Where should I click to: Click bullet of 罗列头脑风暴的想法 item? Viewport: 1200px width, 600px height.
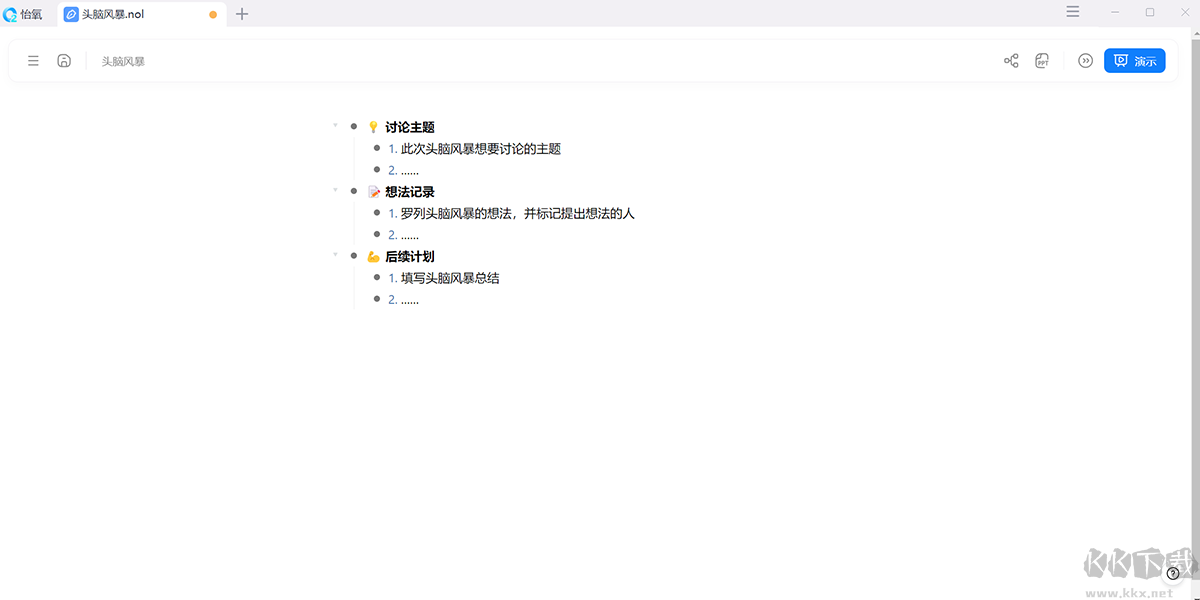coord(377,213)
